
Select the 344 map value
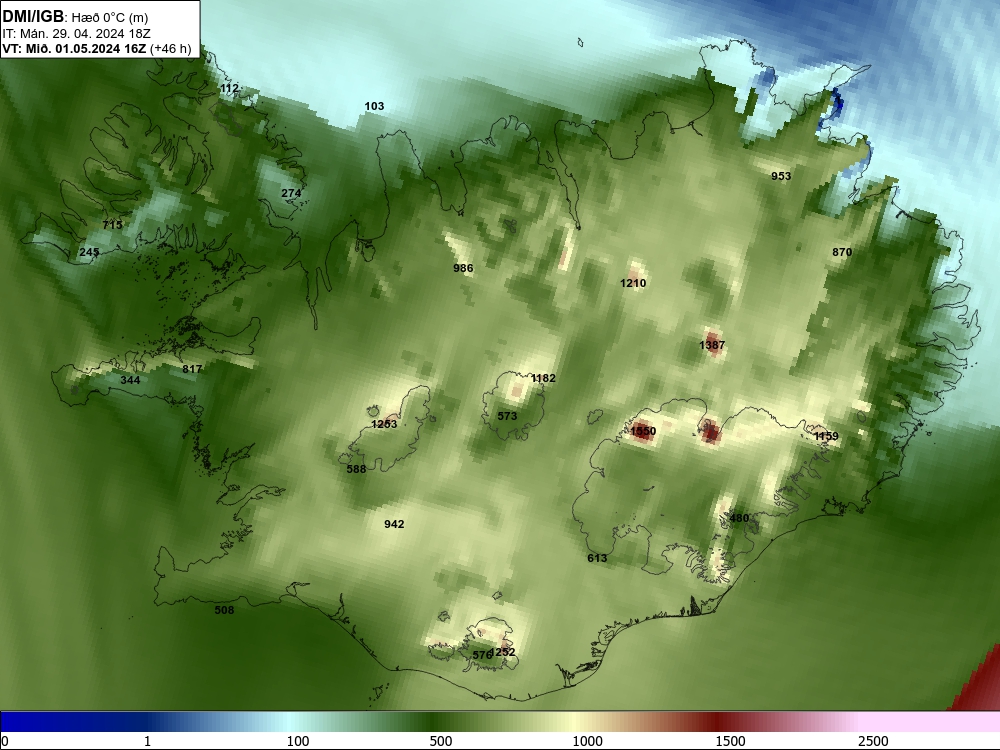(130, 380)
